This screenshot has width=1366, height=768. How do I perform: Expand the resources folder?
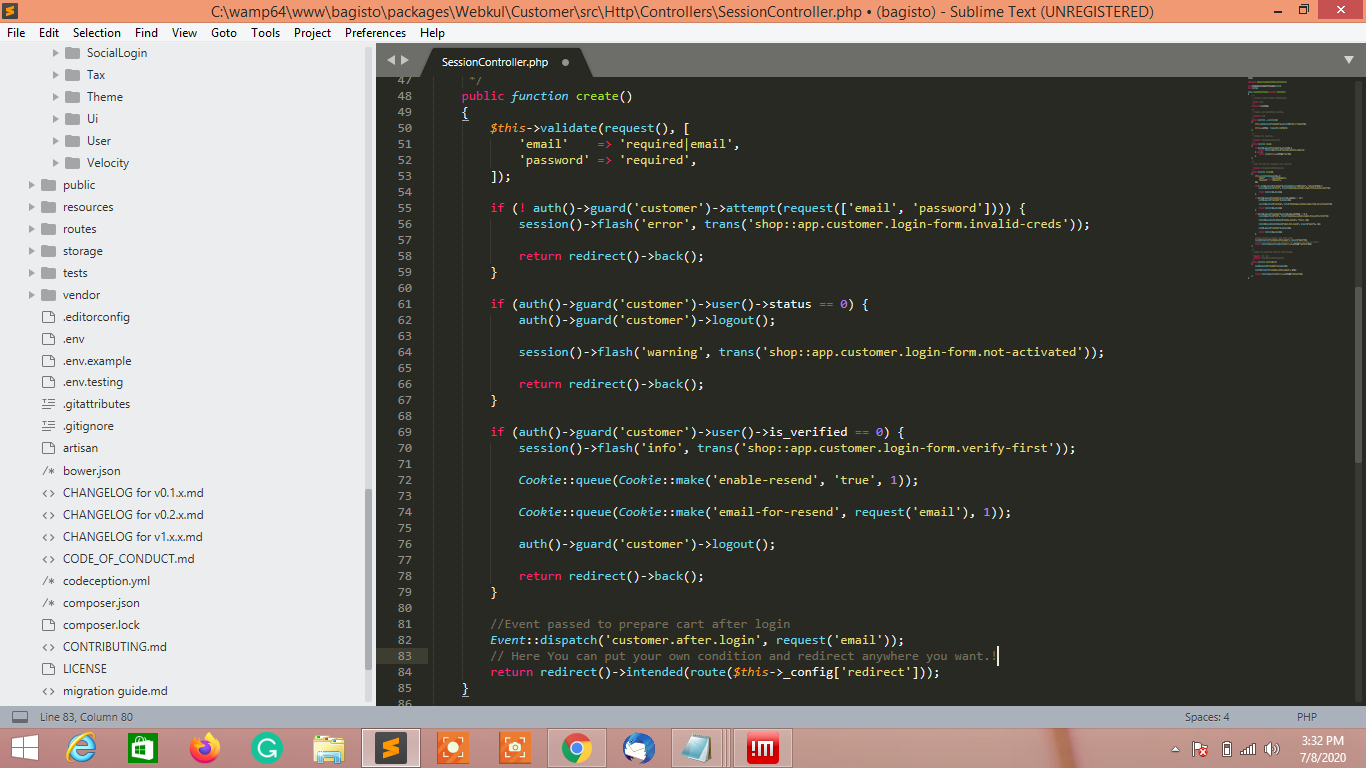(x=32, y=207)
